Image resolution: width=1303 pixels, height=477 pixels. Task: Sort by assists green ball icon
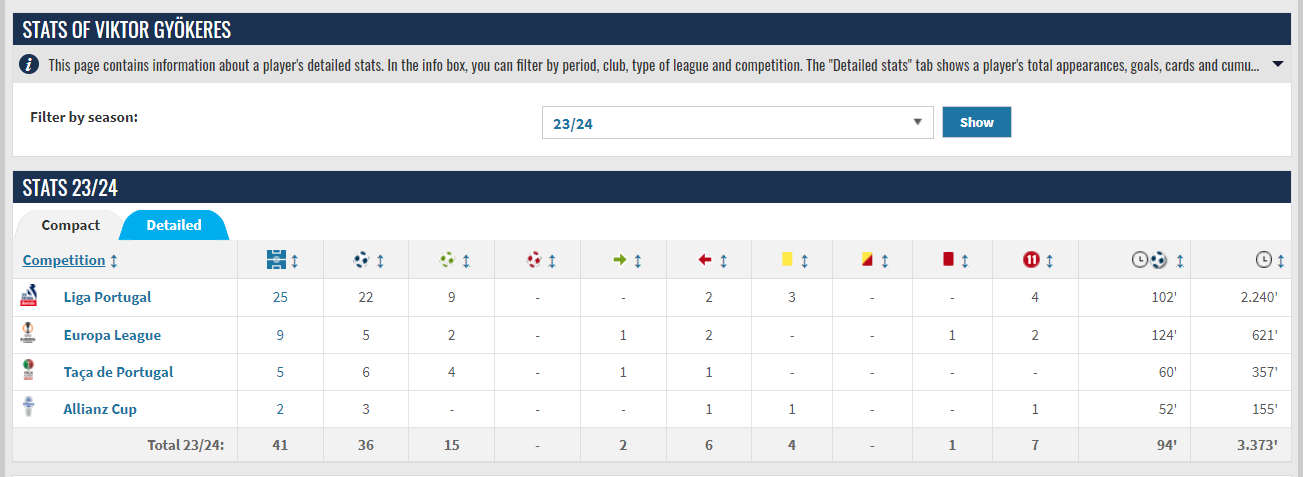(447, 260)
